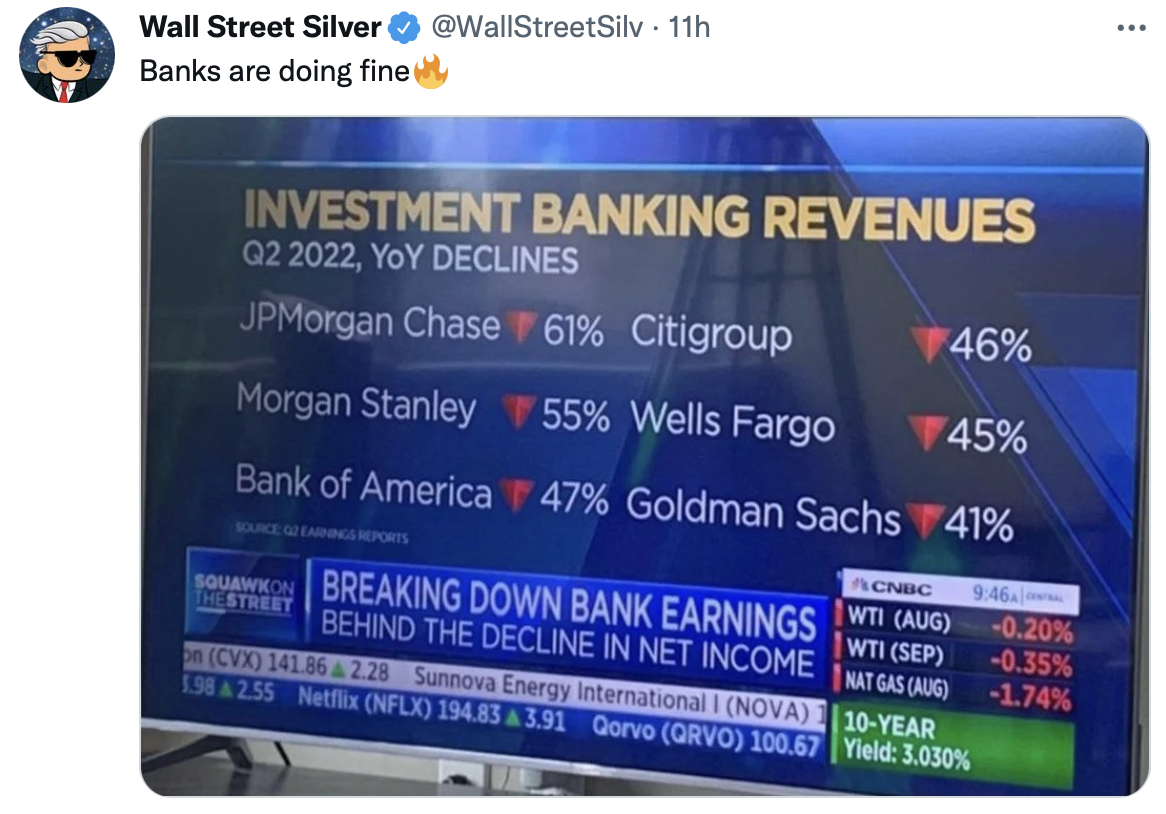Click the "Banks are doing fine" tweet text

tap(275, 72)
